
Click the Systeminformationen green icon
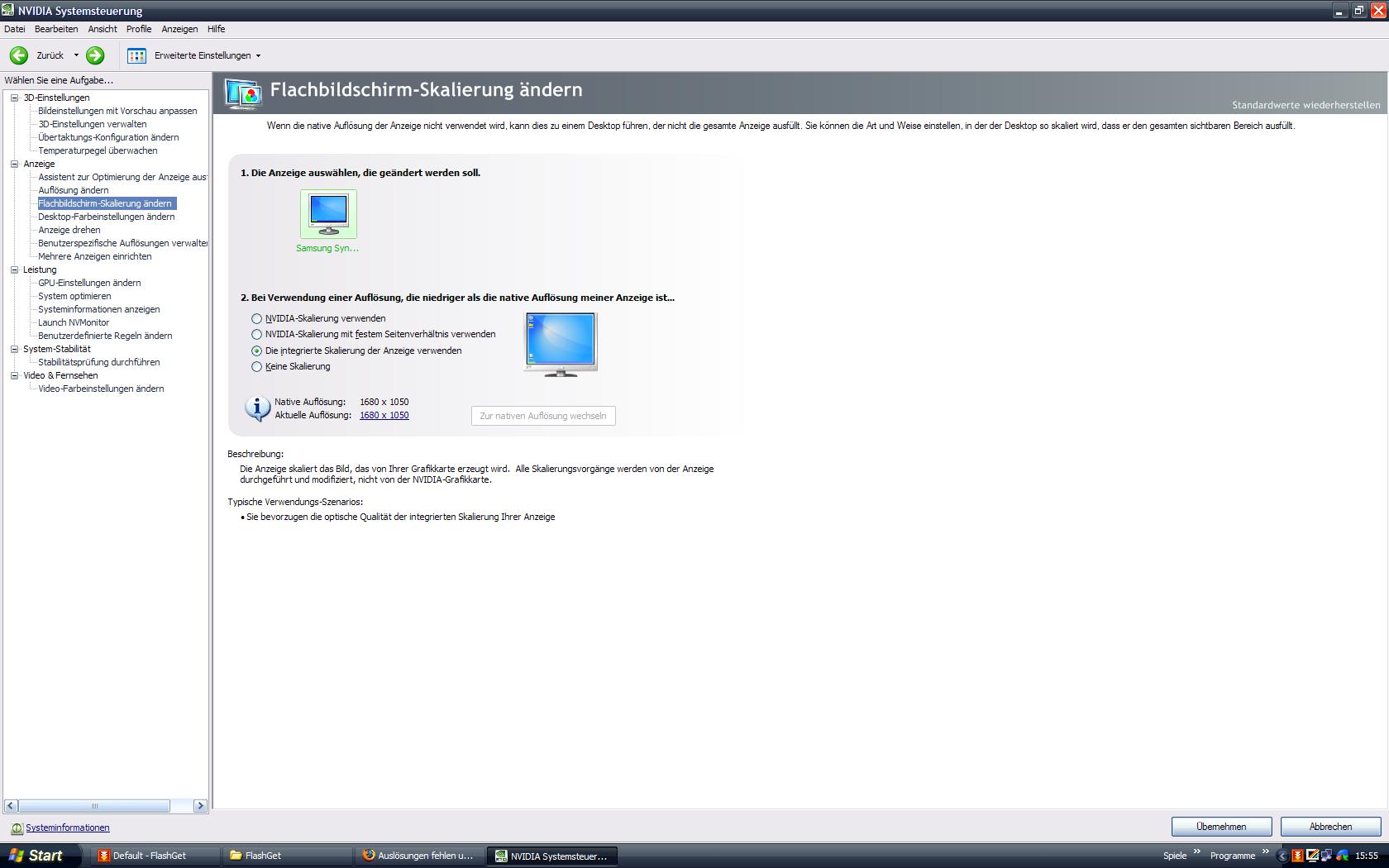(17, 828)
